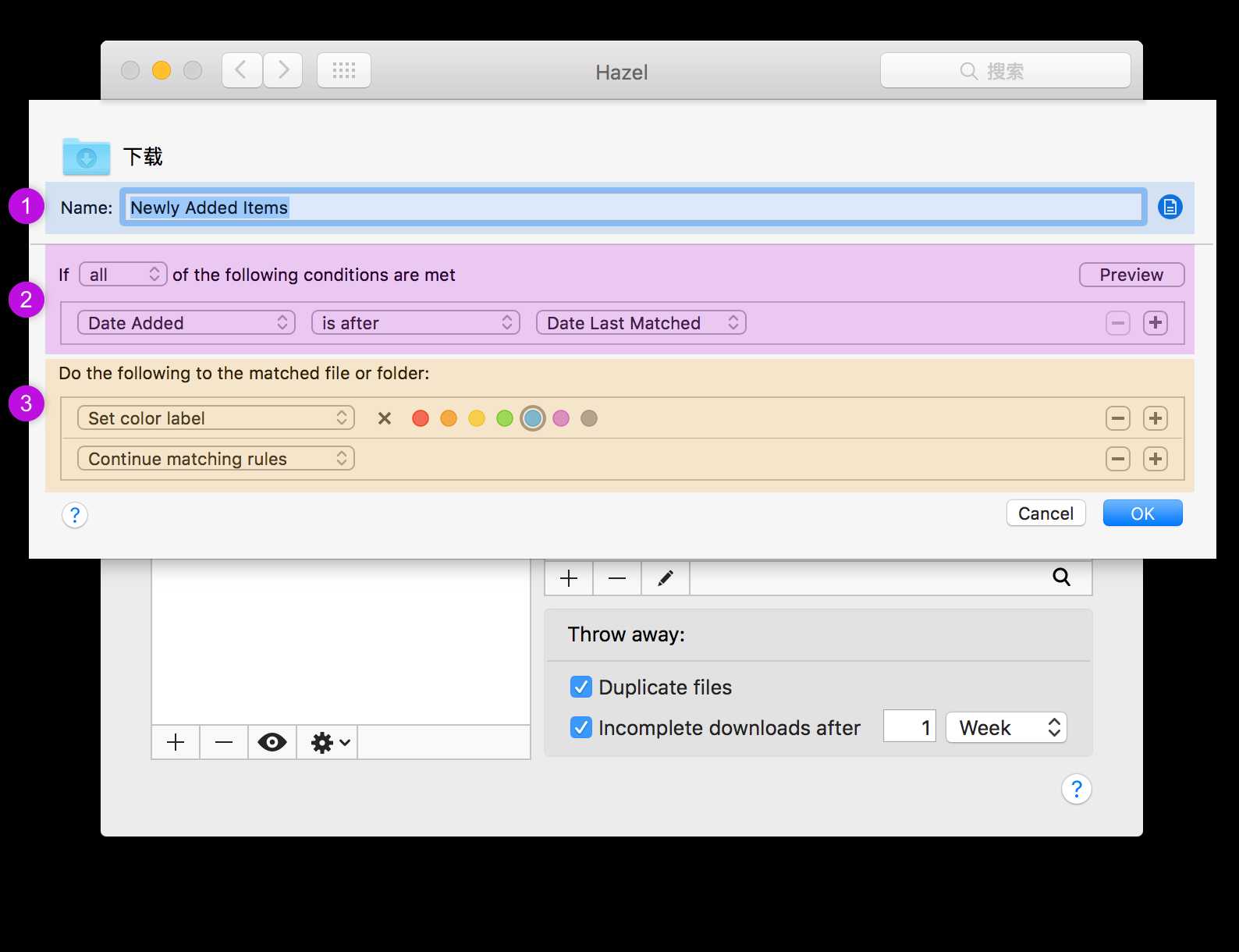Remove selected rule with minus button
Image resolution: width=1239 pixels, height=952 pixels.
pyautogui.click(x=617, y=578)
